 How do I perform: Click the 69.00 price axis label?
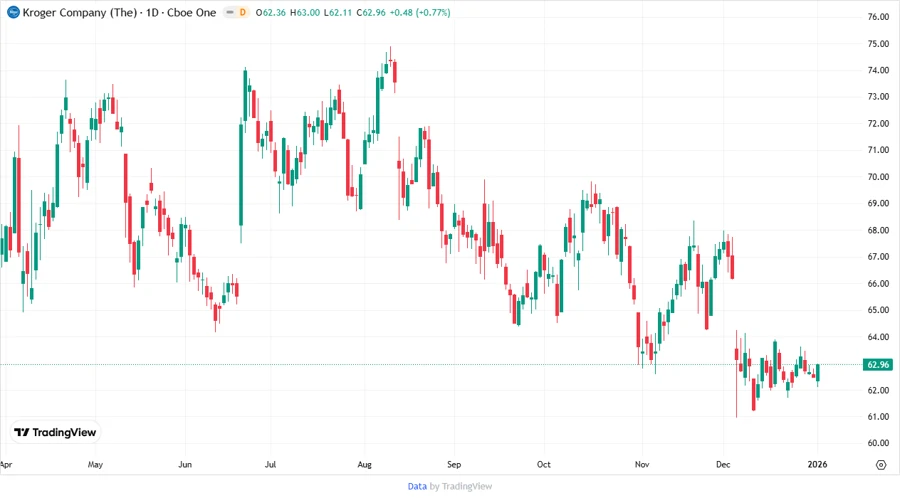[878, 203]
